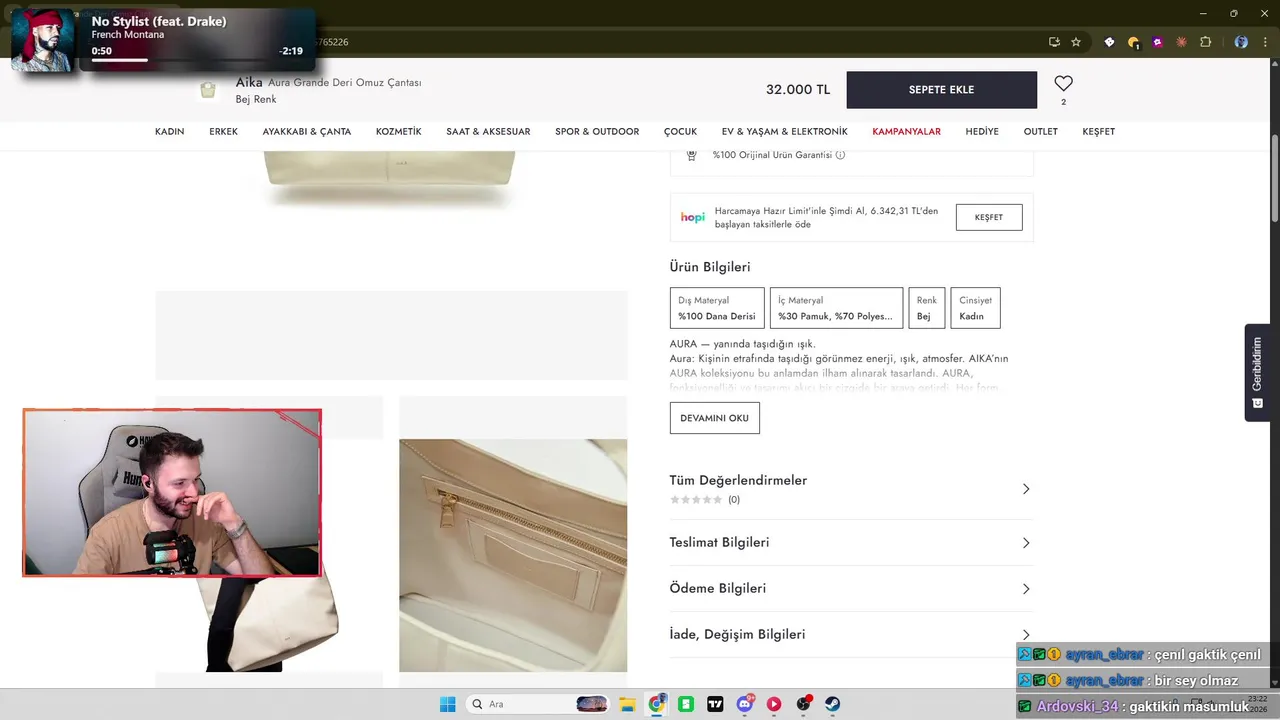Image resolution: width=1280 pixels, height=720 pixels.
Task: Select the İç Materyal info box
Action: tap(836, 308)
